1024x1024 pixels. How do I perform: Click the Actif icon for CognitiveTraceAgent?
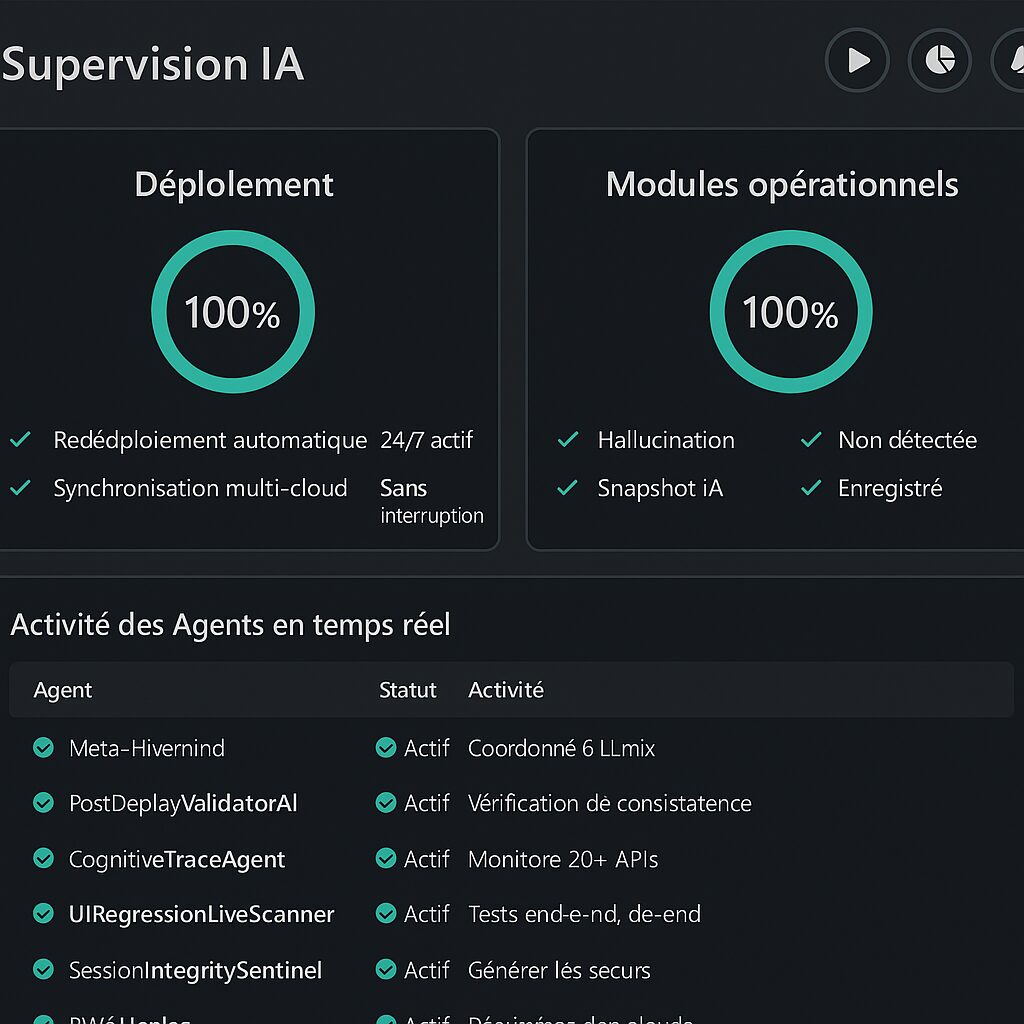pos(386,859)
